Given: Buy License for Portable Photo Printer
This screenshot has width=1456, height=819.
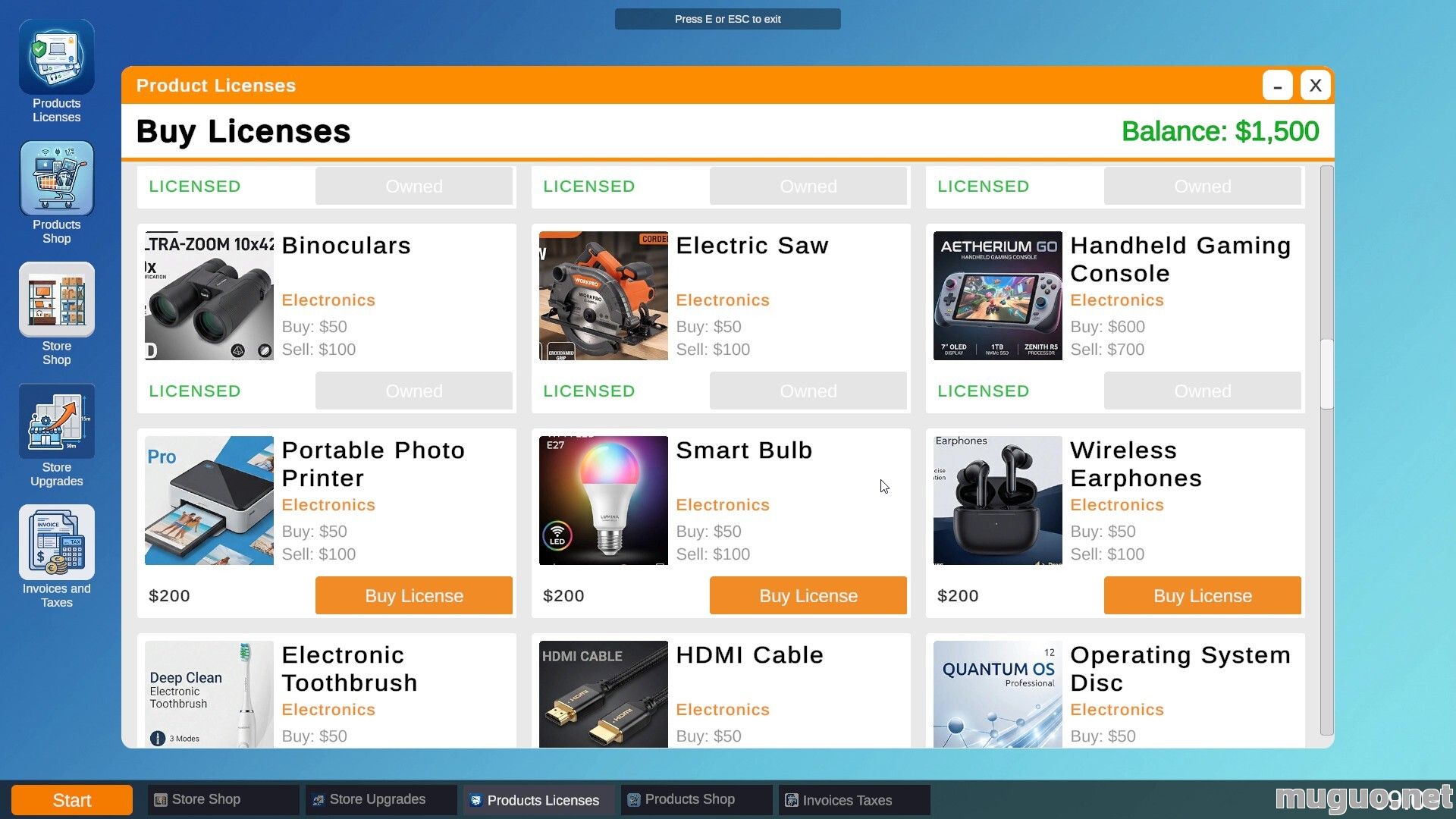Looking at the screenshot, I should (414, 595).
